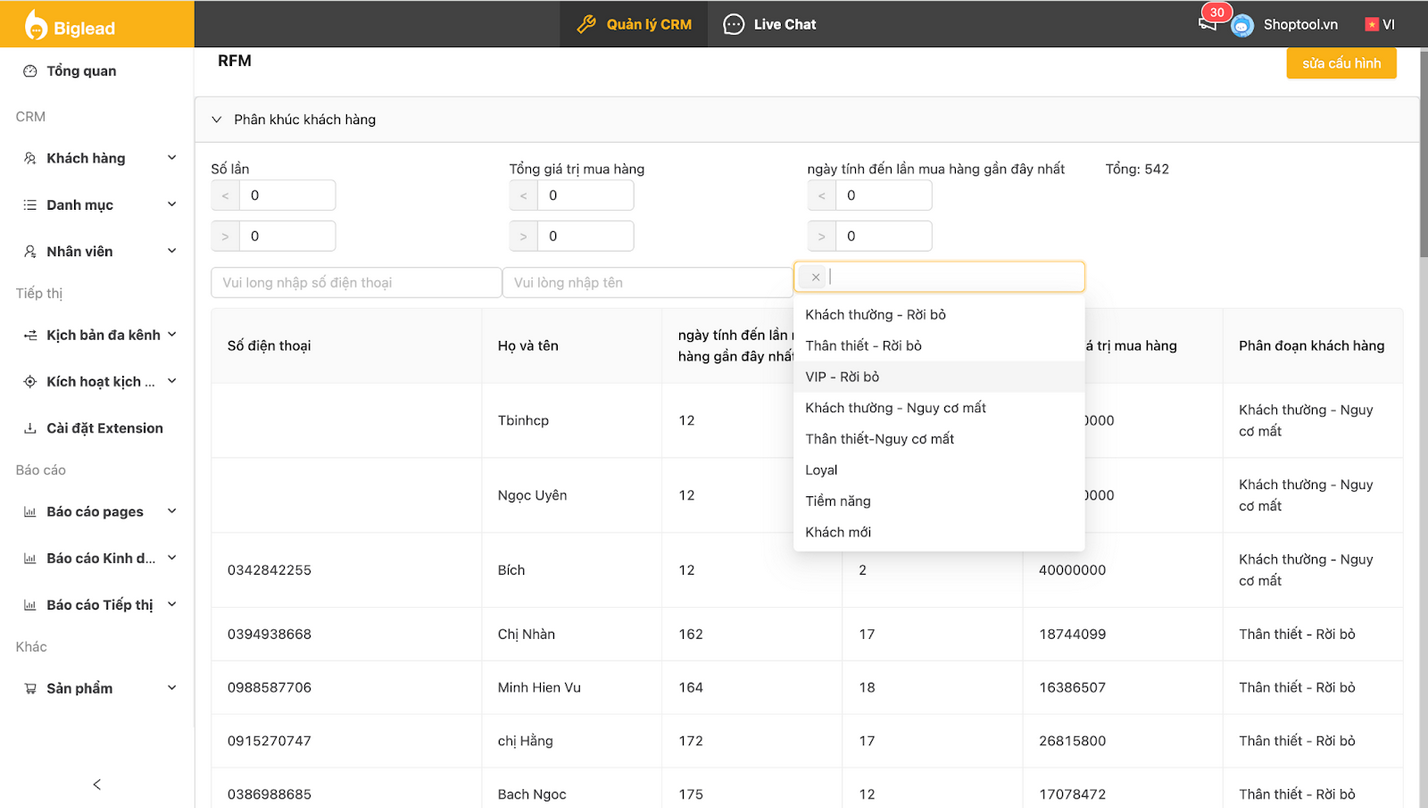1428x808 pixels.
Task: Click the name Bach Ngoc
Action: [x=532, y=794]
